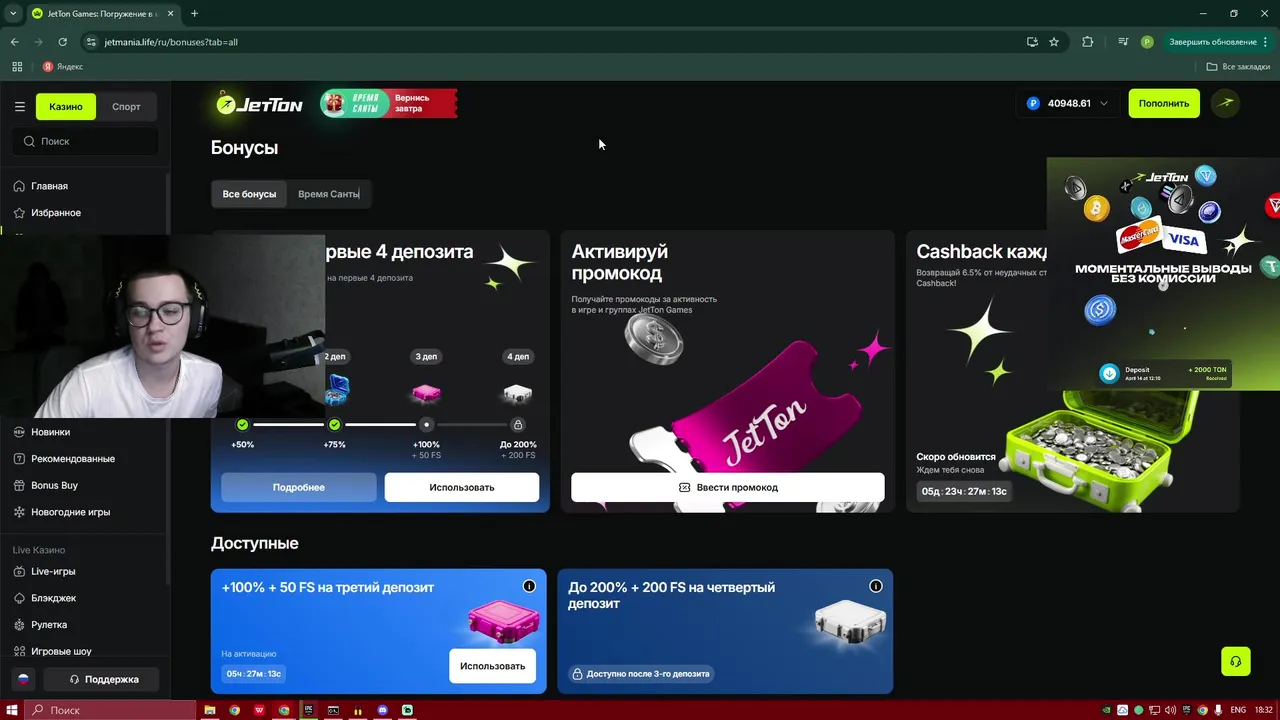Click the pink 3 деп bonus chest

426,392
